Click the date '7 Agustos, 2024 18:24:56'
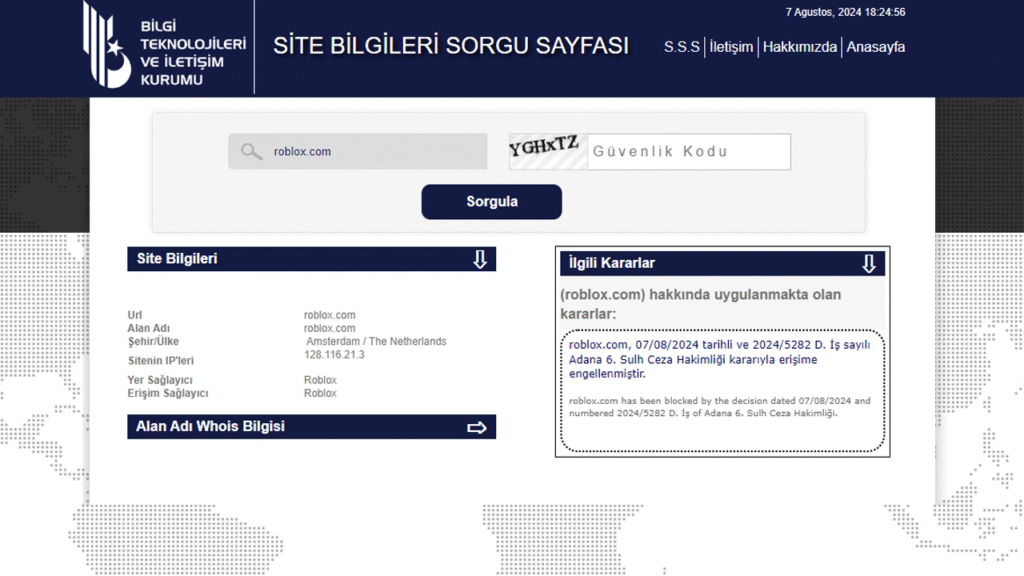Image resolution: width=1024 pixels, height=576 pixels. [845, 12]
